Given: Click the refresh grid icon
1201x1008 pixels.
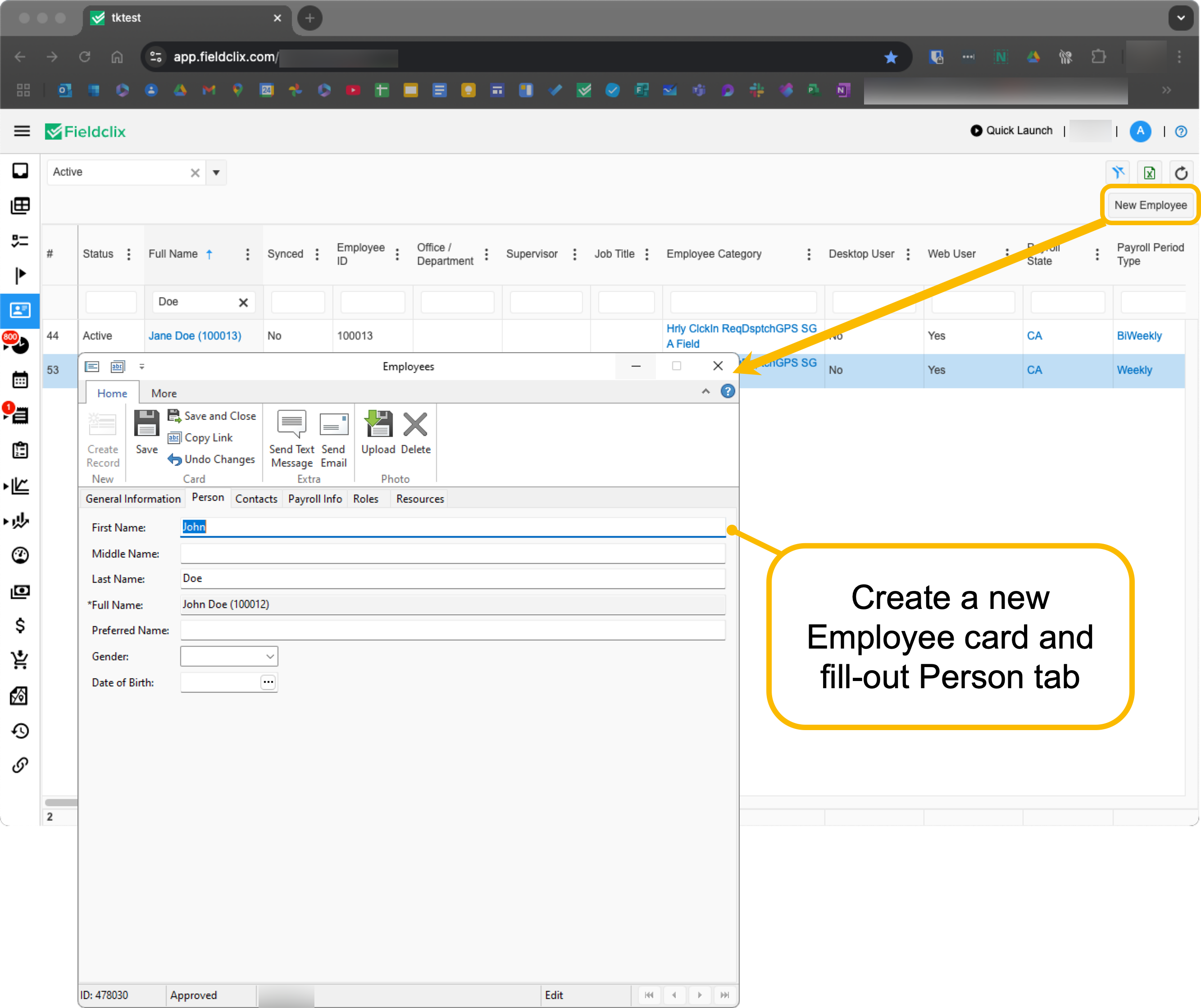Looking at the screenshot, I should [x=1180, y=173].
